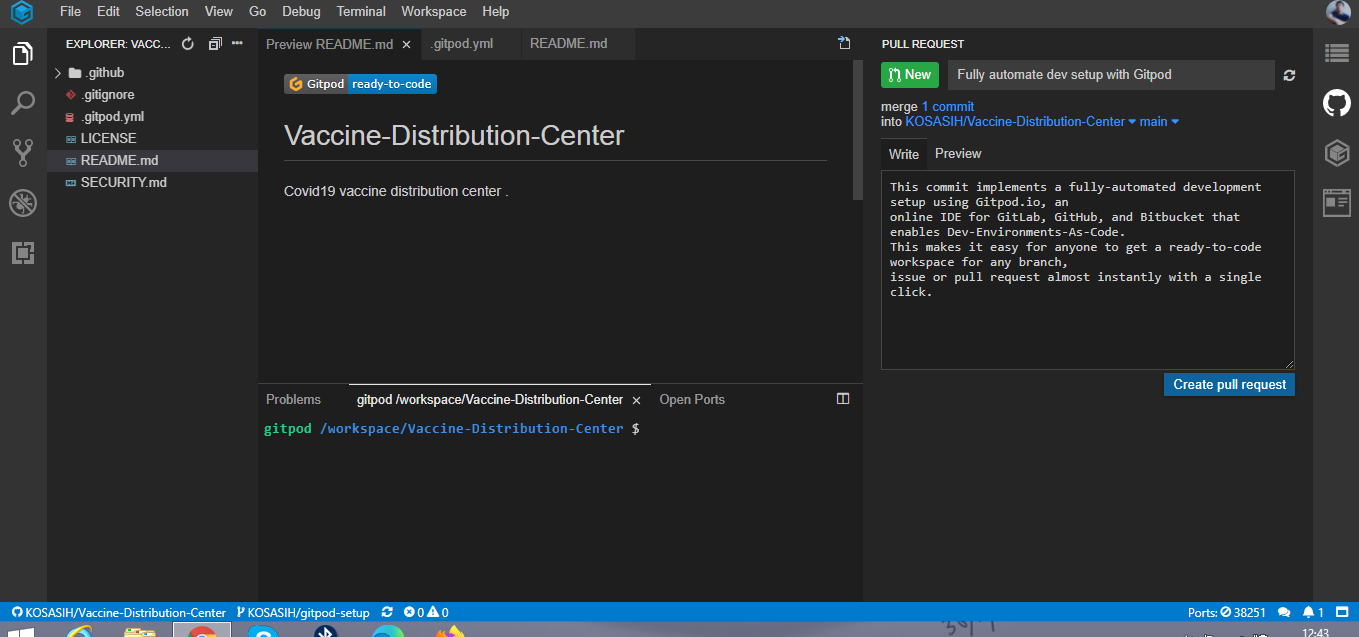Select the pull request Write tab
The width and height of the screenshot is (1359, 637).
(904, 154)
